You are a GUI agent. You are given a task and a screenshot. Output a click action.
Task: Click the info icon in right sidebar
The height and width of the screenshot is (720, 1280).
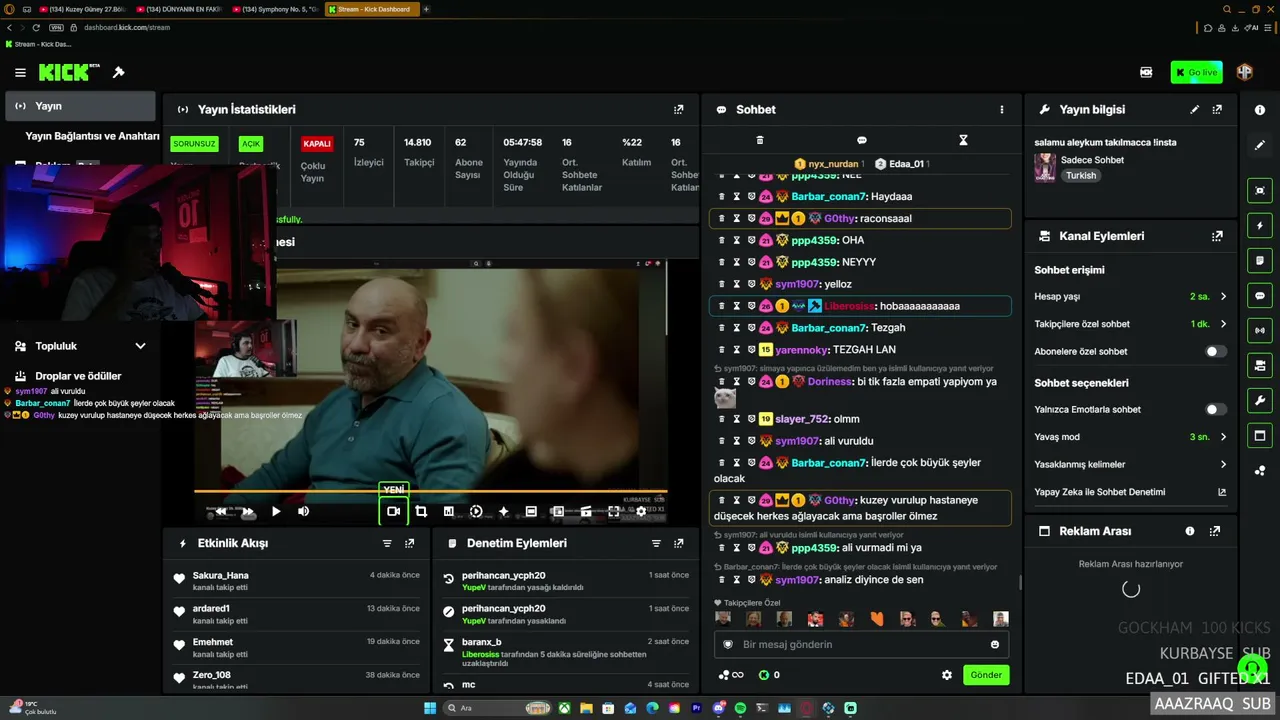click(x=1260, y=110)
